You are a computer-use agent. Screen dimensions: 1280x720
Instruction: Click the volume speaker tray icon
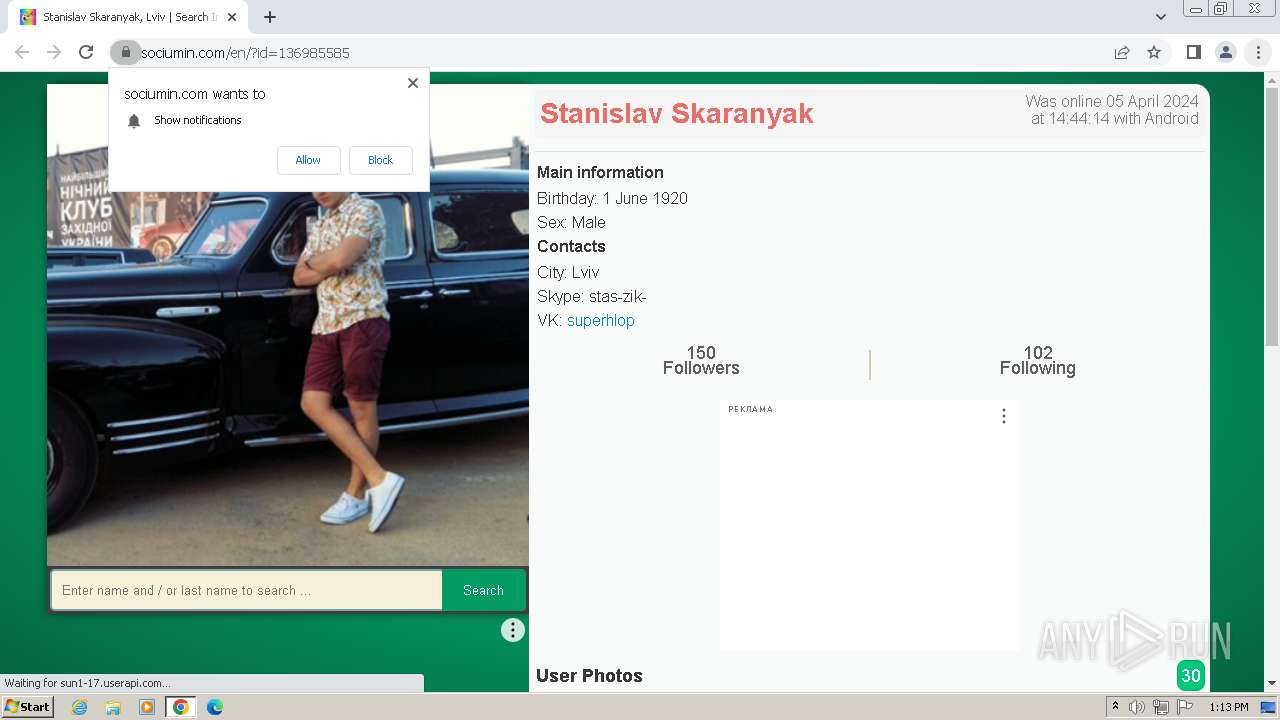1137,707
